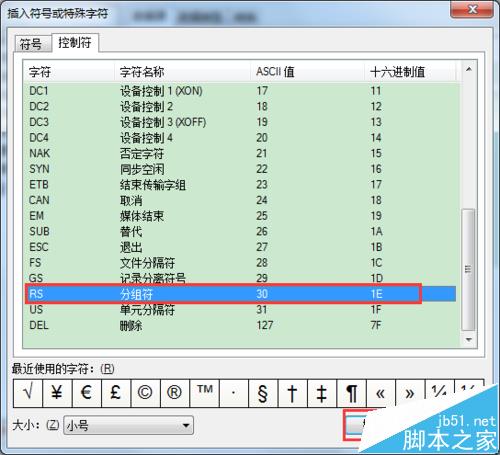Select the DC1 control character row
Viewport: 500px width, 455px height.
click(241, 91)
